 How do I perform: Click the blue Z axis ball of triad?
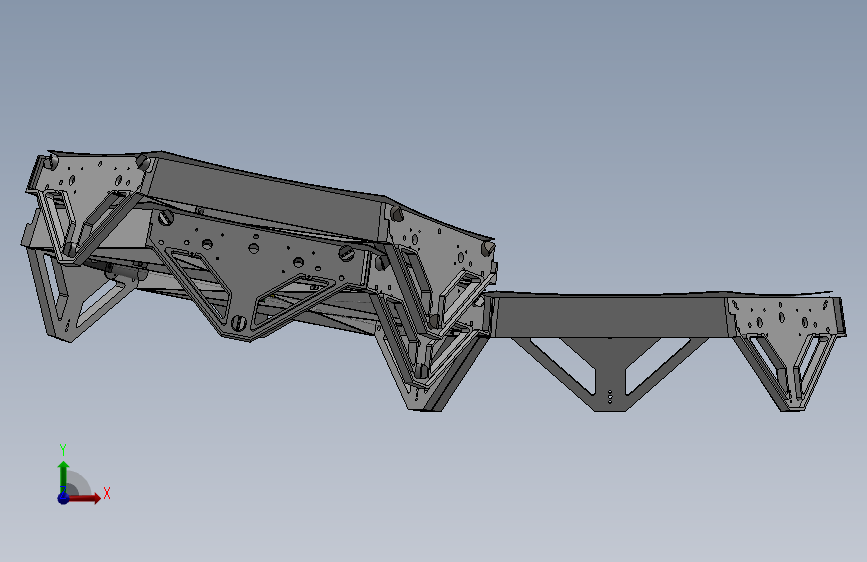(63, 498)
